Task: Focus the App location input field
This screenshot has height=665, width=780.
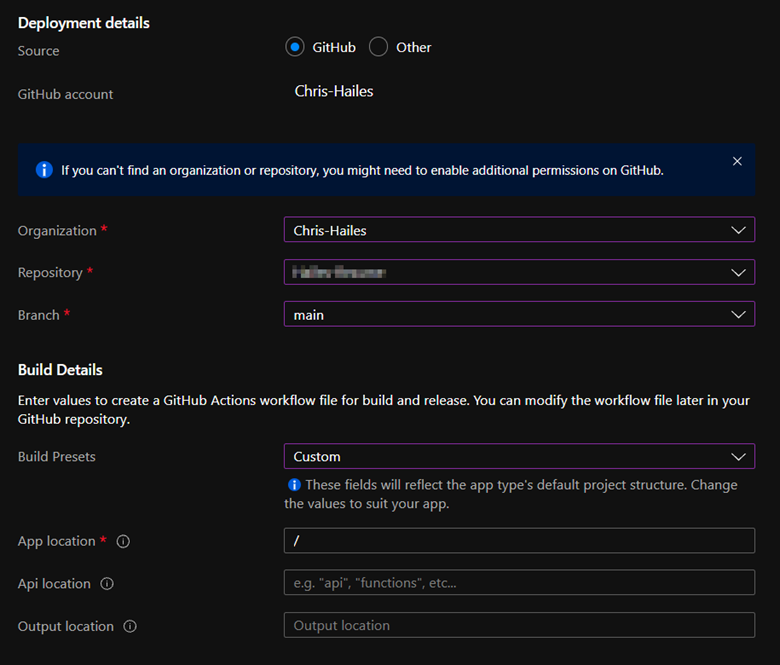Action: pos(518,541)
